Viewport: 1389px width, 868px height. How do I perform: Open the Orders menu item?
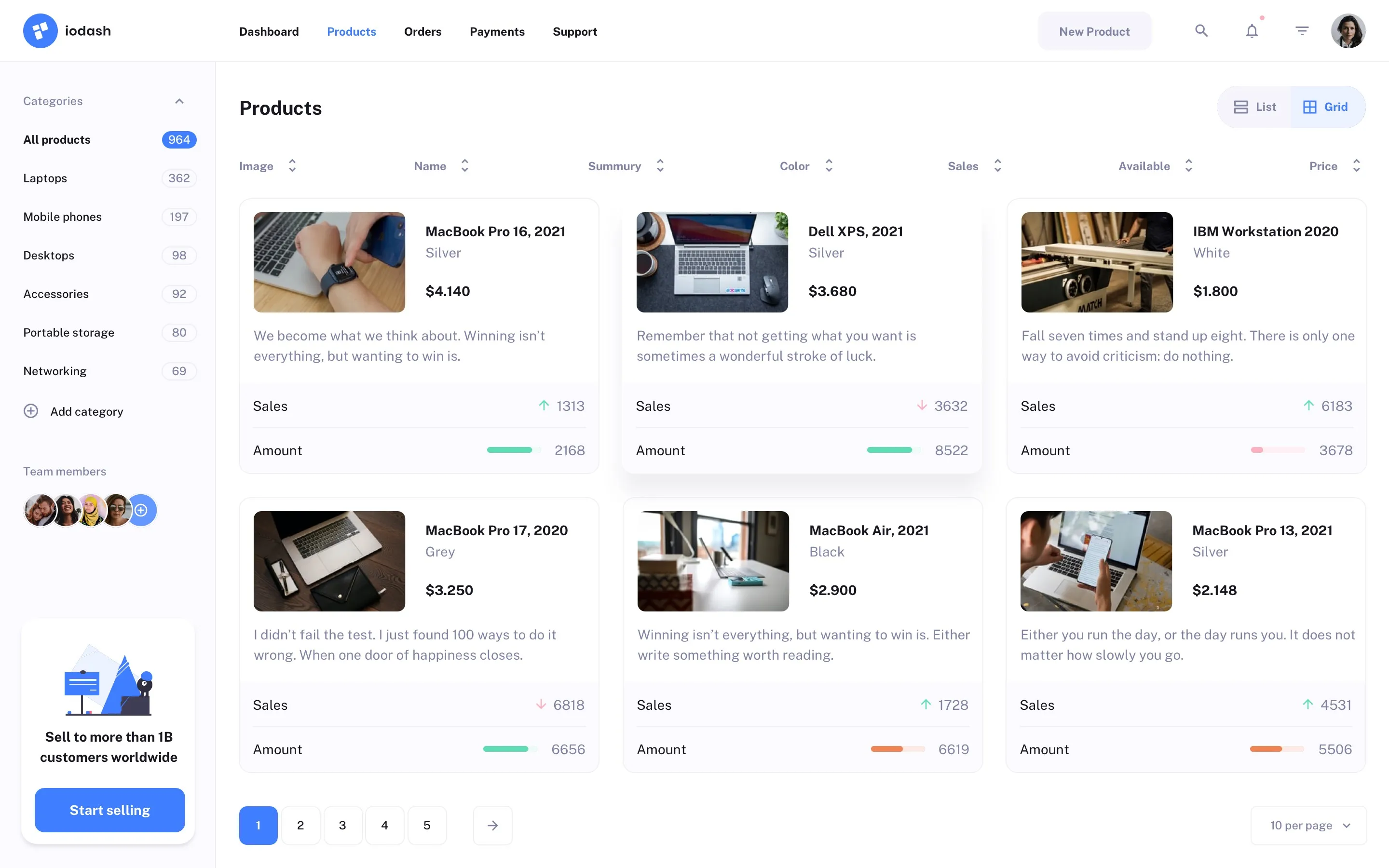422,31
